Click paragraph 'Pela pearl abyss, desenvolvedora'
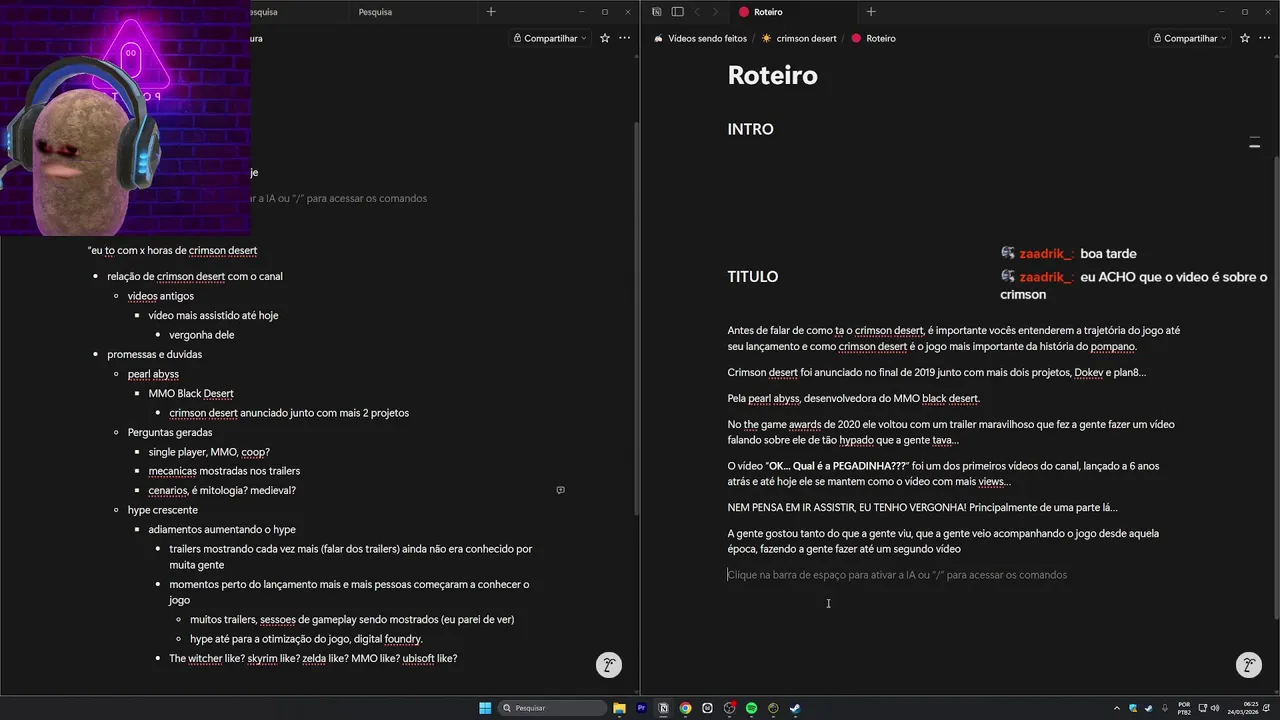Screen dimensions: 1280x720 click(853, 398)
